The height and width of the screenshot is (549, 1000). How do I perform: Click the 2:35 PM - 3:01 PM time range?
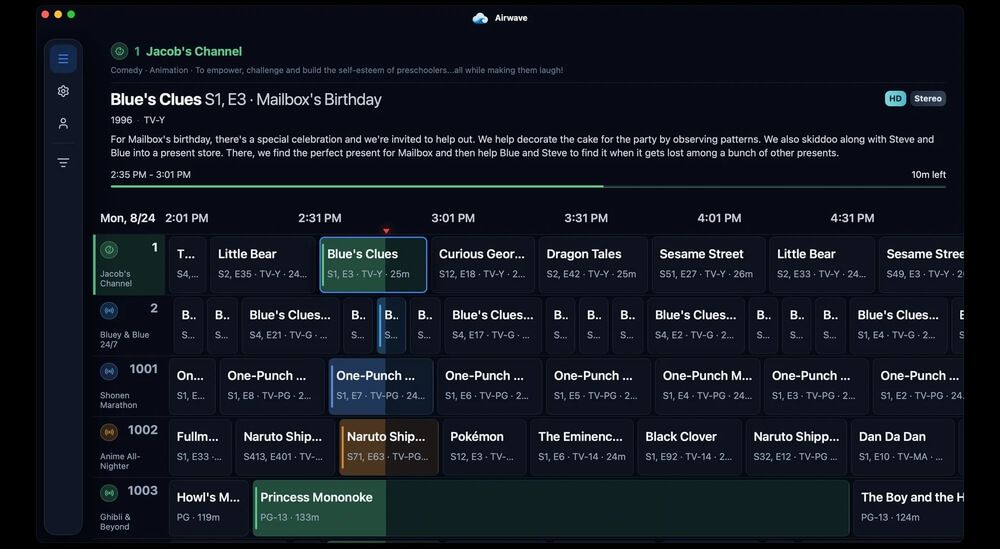151,175
